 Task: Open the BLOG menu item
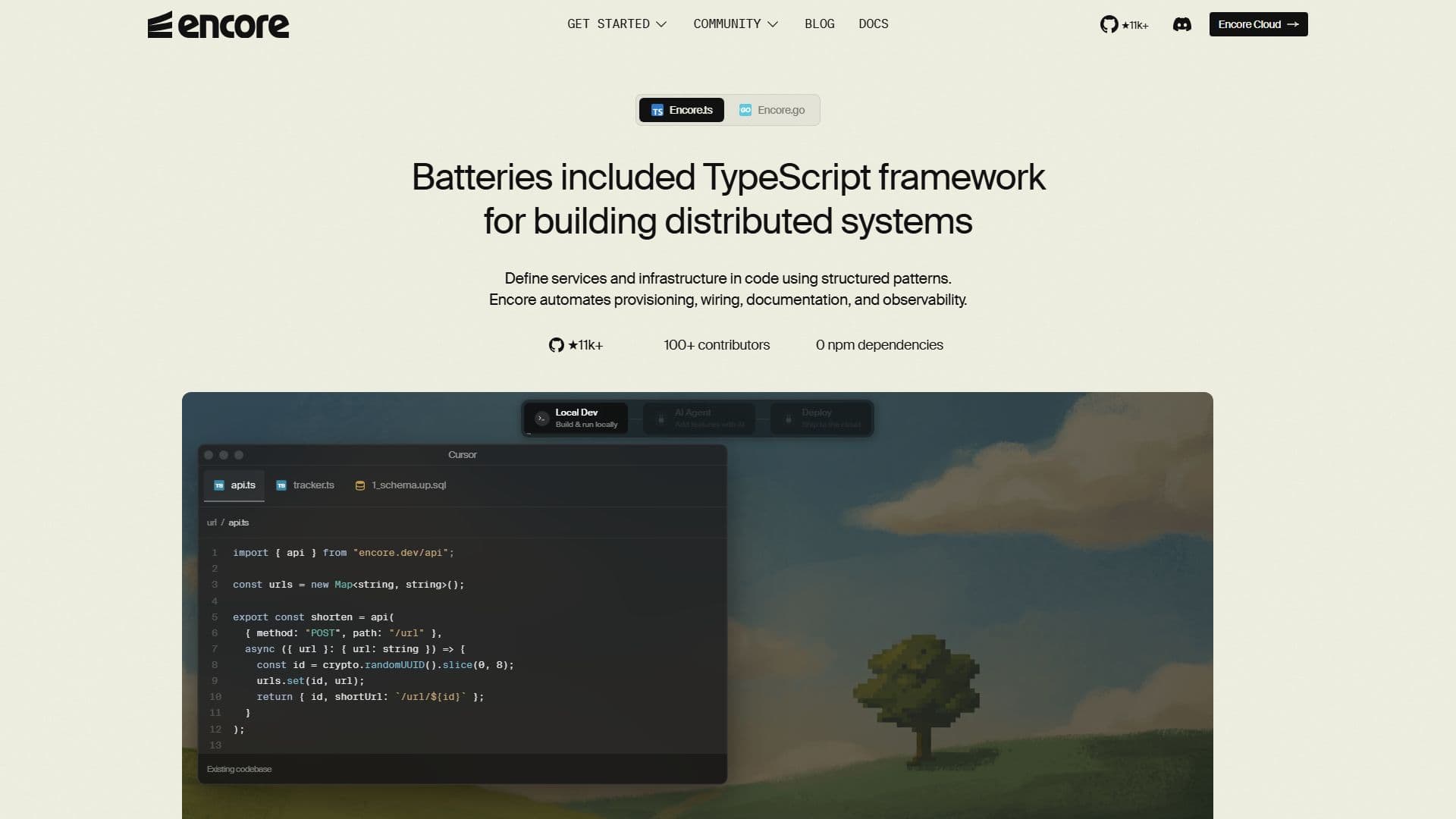click(819, 24)
